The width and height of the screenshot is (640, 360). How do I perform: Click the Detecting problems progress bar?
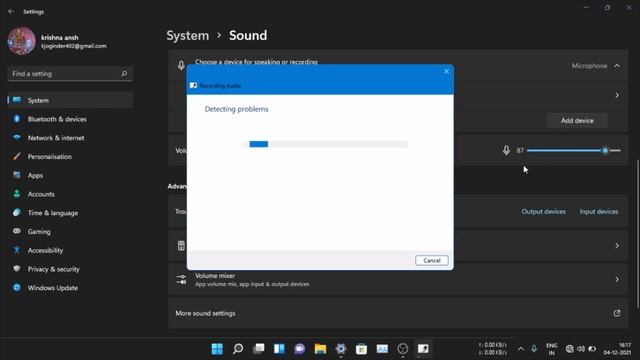tap(324, 144)
